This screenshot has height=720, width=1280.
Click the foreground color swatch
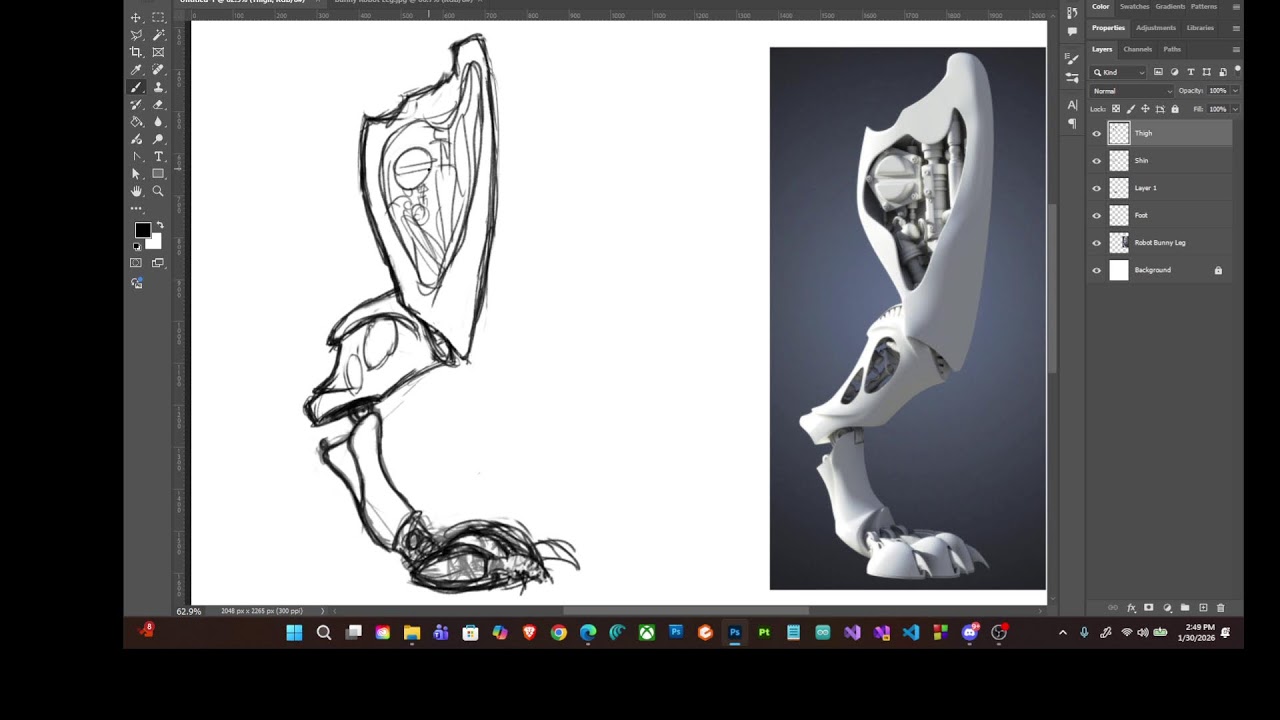pyautogui.click(x=142, y=230)
